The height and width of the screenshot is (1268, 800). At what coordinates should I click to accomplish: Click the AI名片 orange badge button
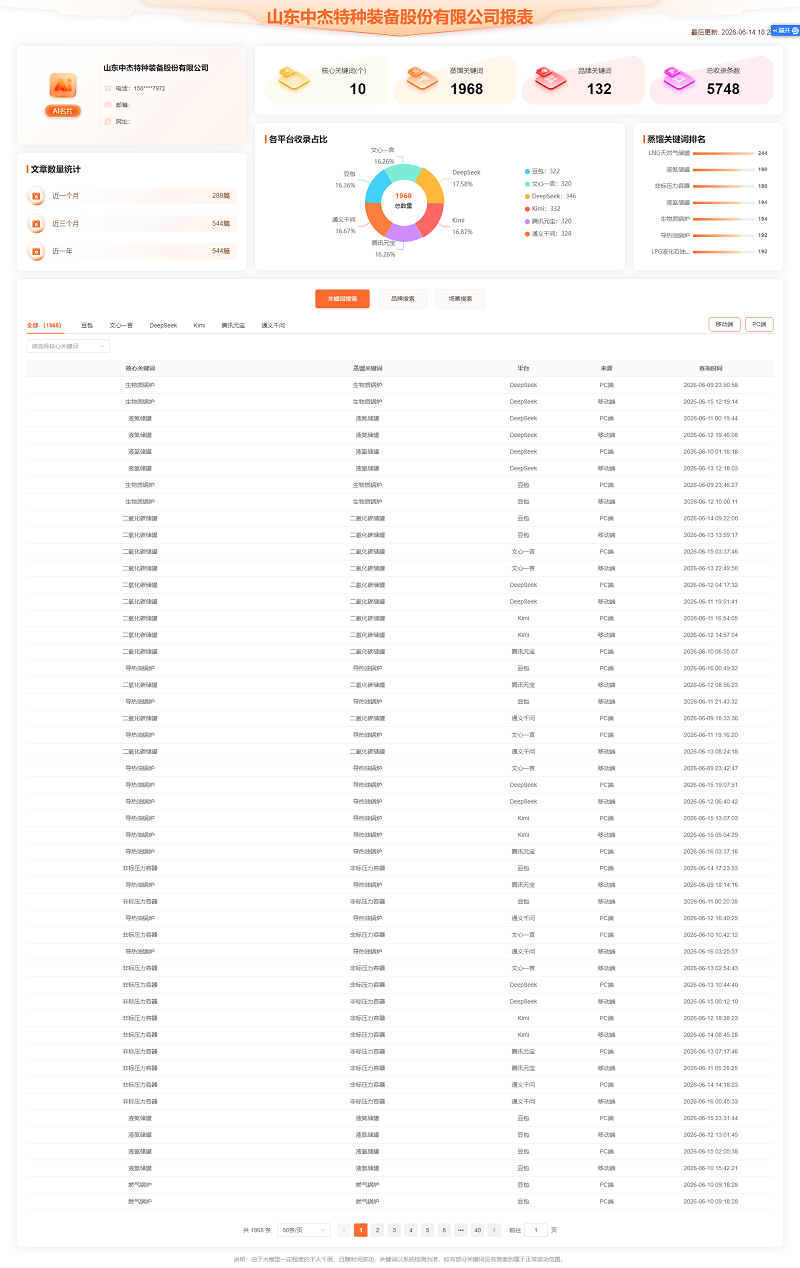[63, 111]
